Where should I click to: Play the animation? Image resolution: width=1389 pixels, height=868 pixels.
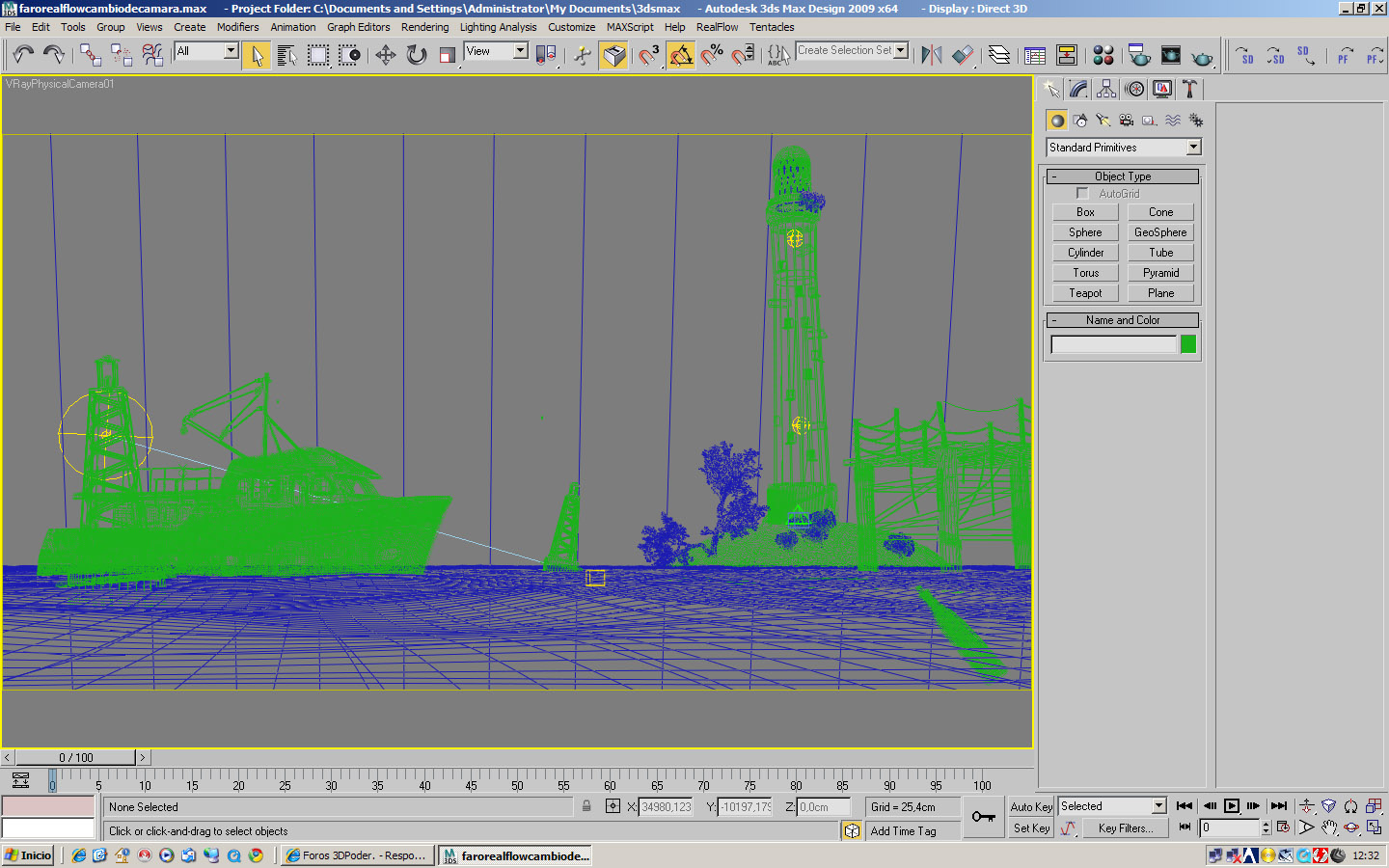[x=1232, y=806]
